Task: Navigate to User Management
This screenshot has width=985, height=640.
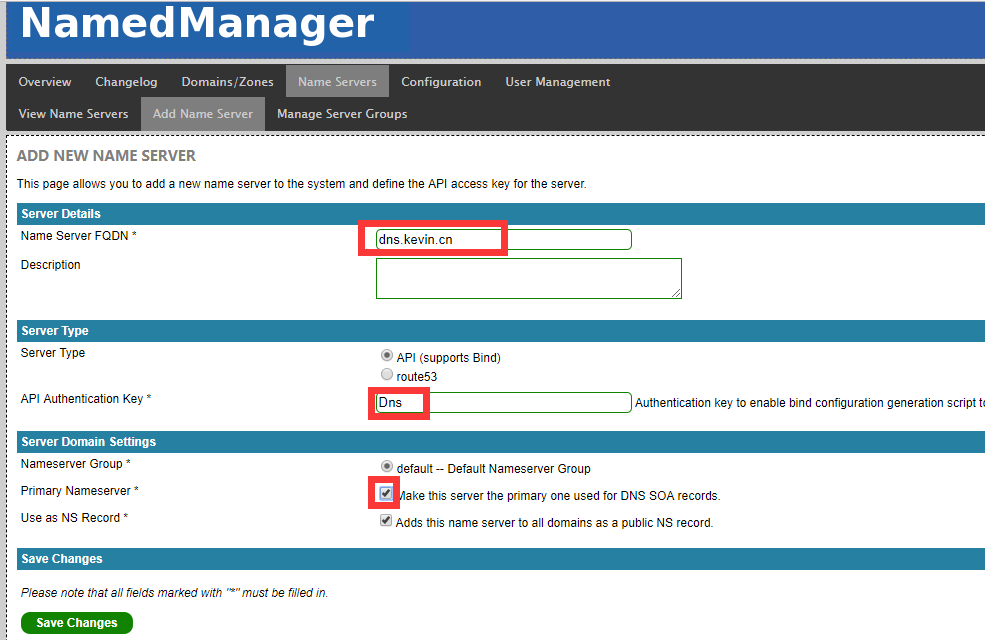Action: click(557, 82)
